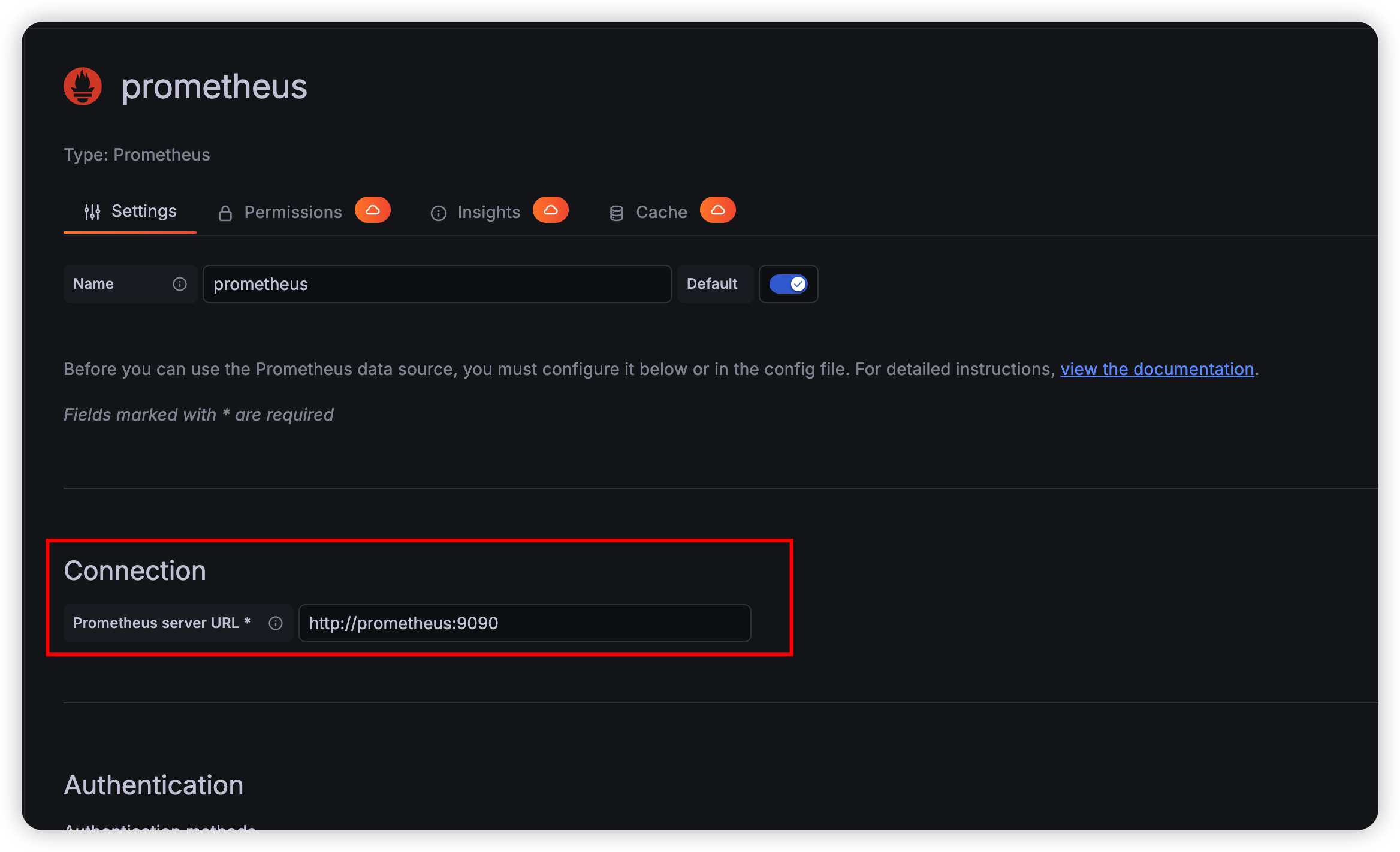Click the Default label

[712, 284]
